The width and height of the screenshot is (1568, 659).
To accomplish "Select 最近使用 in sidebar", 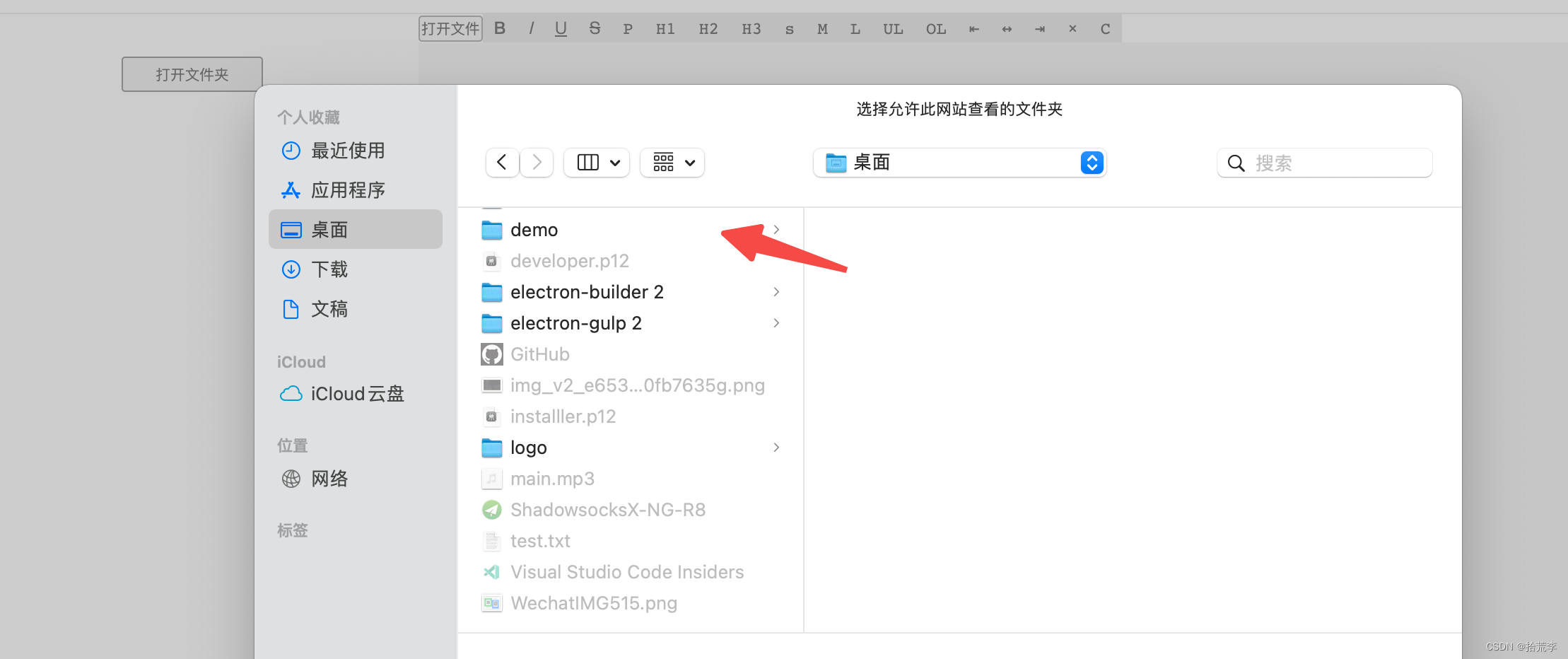I will click(356, 151).
